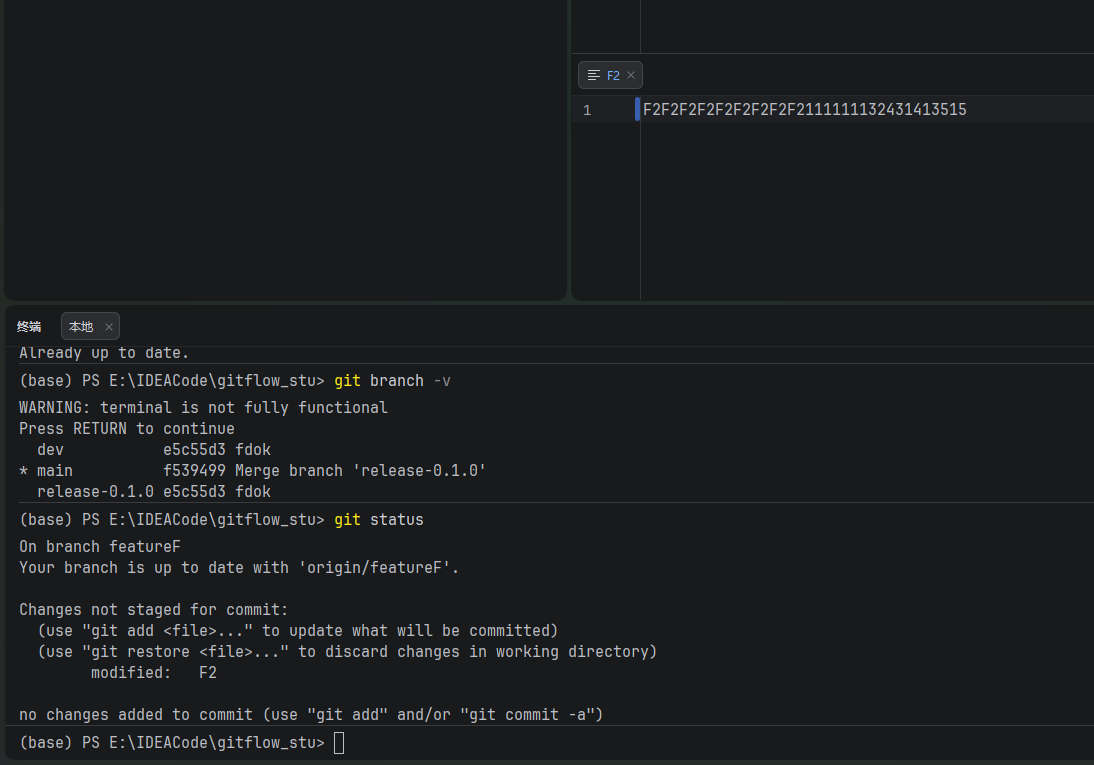Viewport: 1094px width, 765px height.
Task: Click commit hash f539499
Action: (194, 470)
